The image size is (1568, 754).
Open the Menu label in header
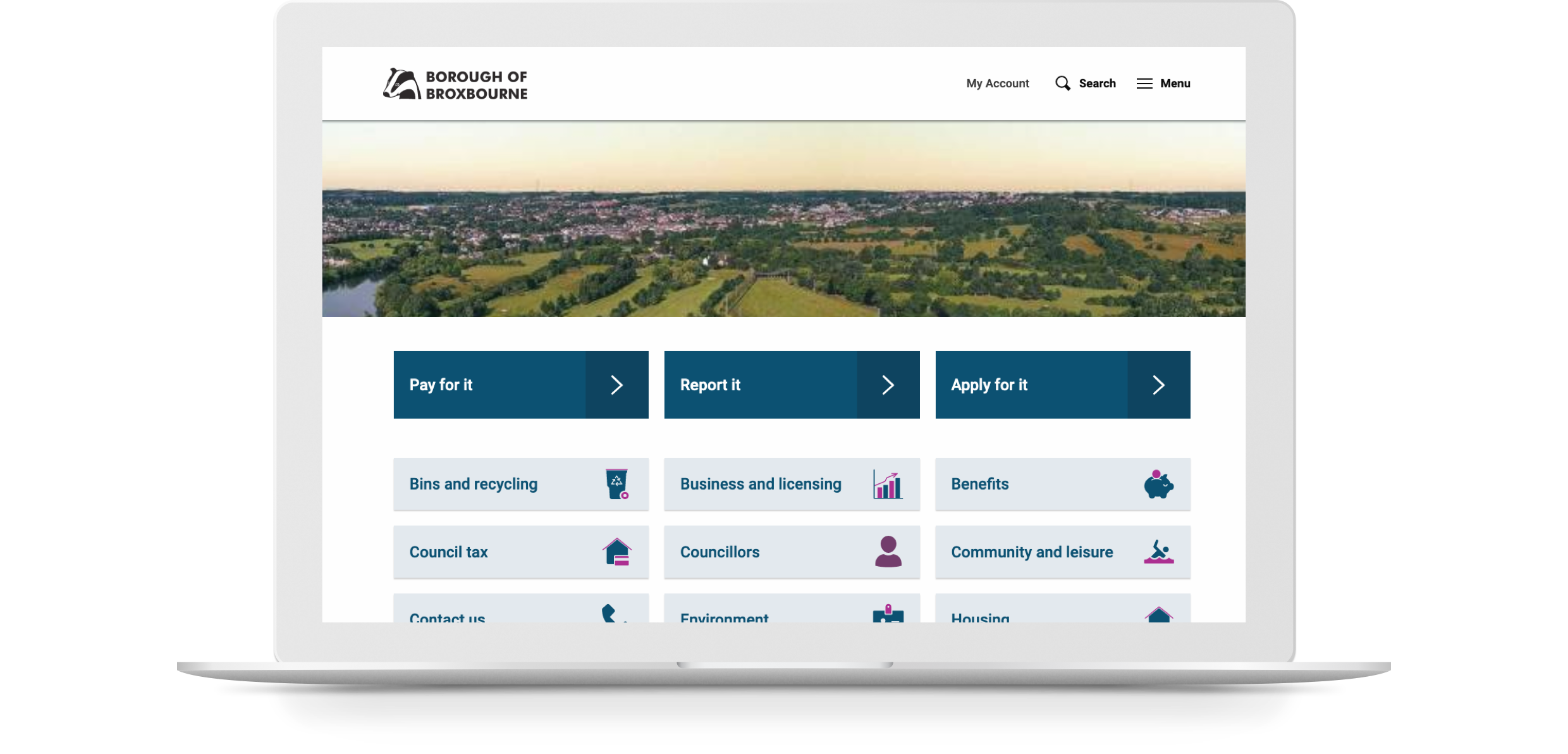coord(1175,83)
